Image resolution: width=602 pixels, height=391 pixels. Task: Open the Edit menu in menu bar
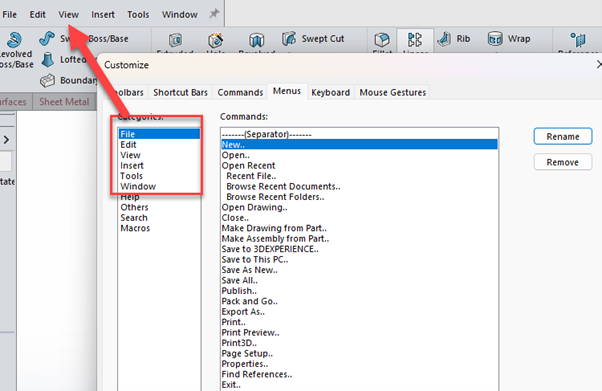[x=38, y=15]
